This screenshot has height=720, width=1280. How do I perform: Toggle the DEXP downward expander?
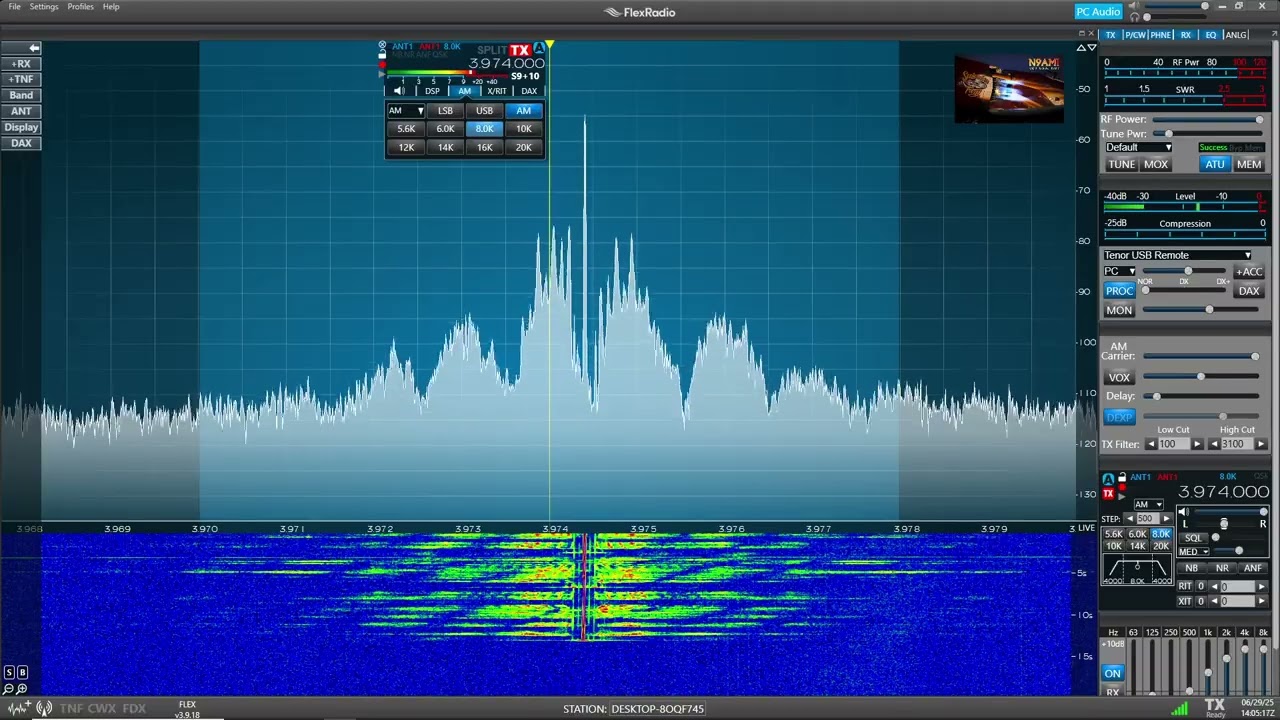[x=1119, y=417]
